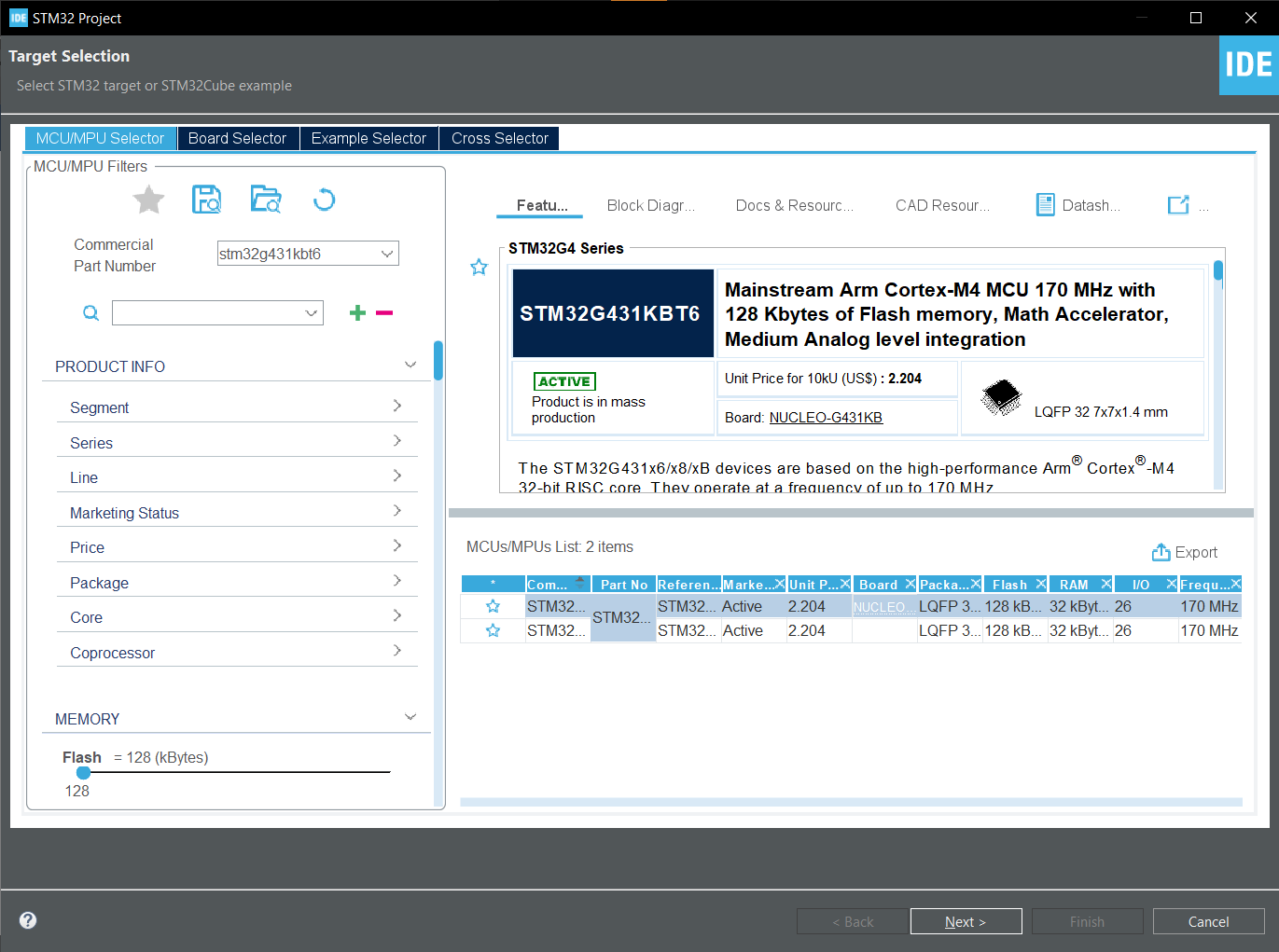Expand the Segment filter
Image resolution: width=1279 pixels, height=952 pixels.
click(397, 406)
